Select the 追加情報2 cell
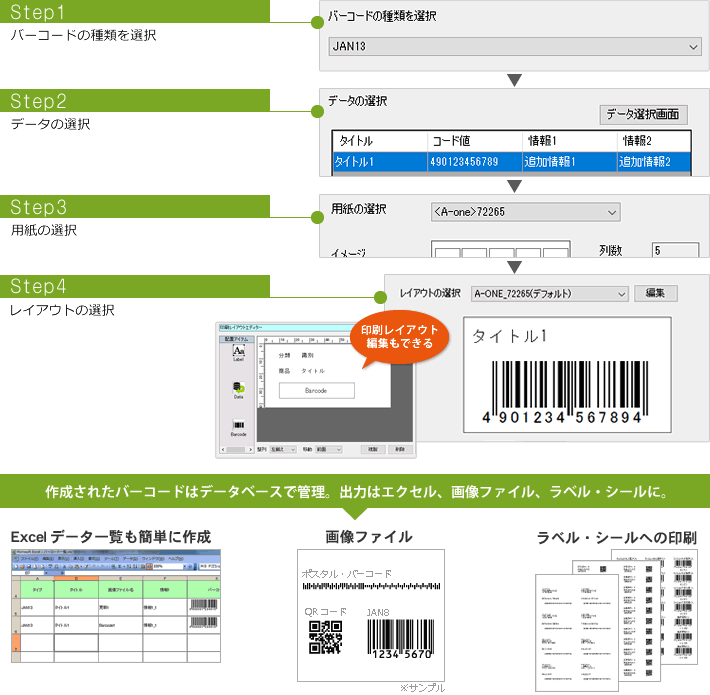This screenshot has width=710, height=695. (x=654, y=162)
